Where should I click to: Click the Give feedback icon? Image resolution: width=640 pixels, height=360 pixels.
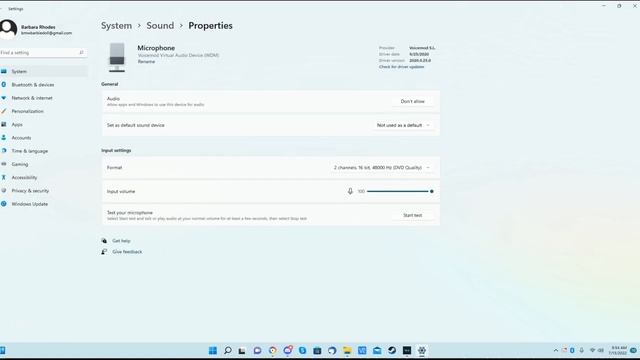[104, 252]
